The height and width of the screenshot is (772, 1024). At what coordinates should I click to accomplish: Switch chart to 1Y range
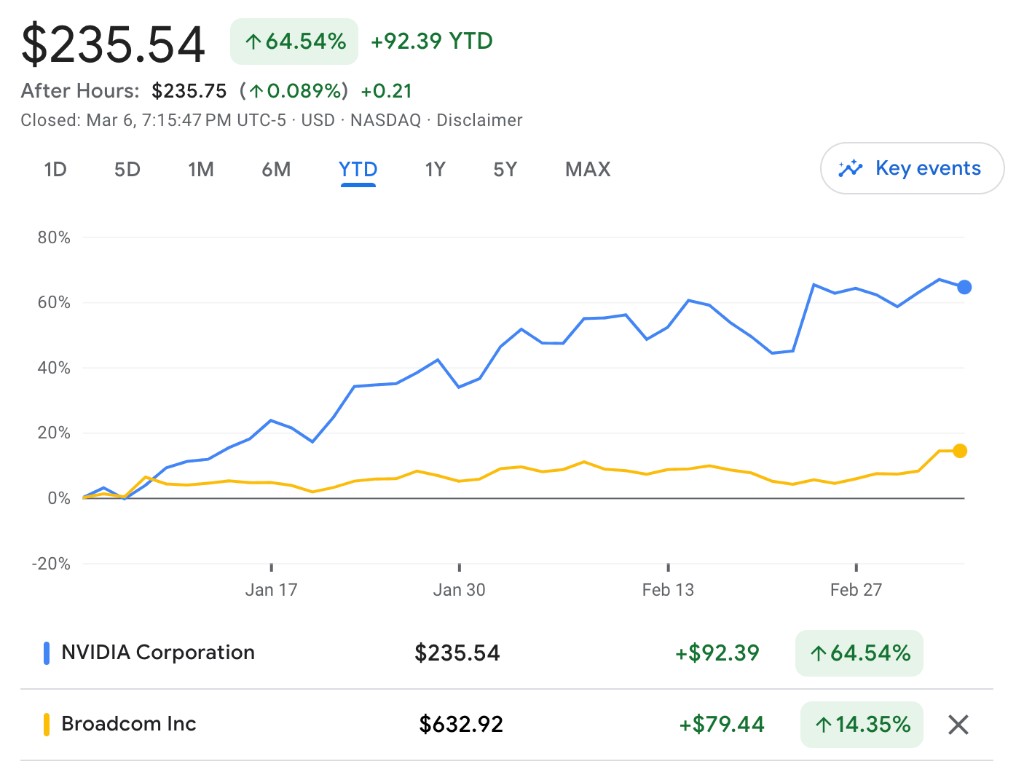435,170
